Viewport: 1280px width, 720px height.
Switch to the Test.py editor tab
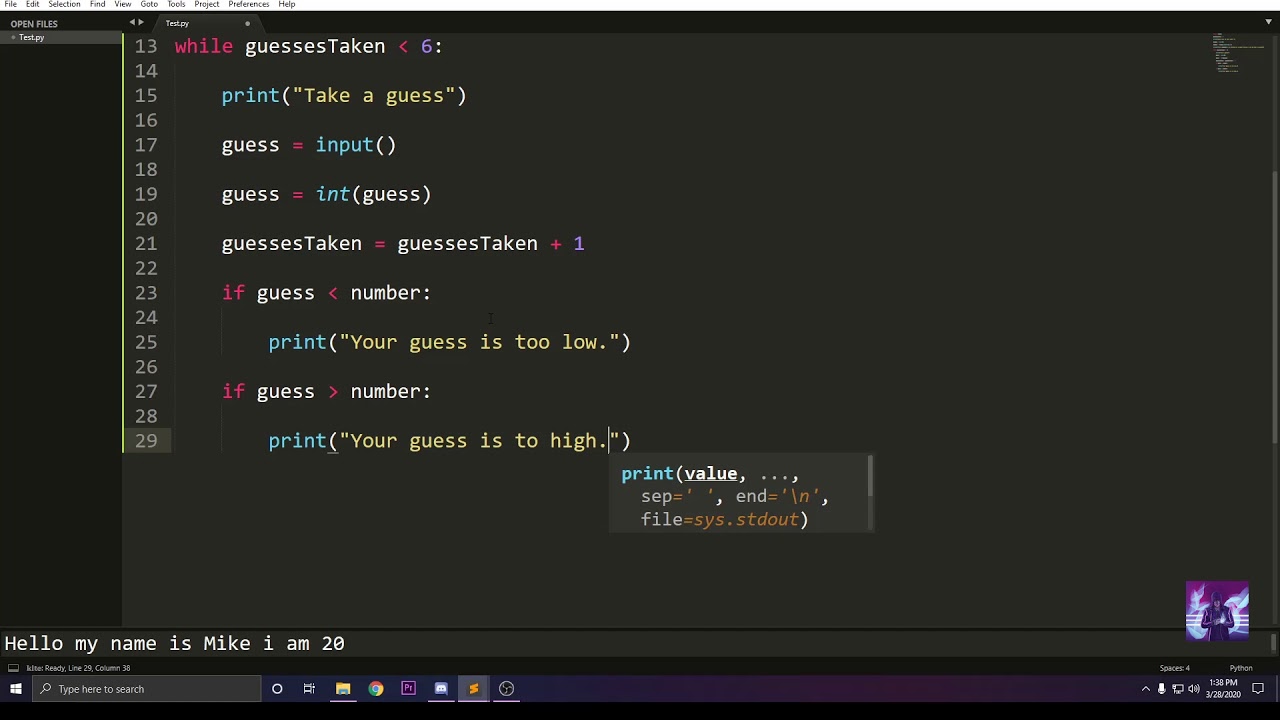click(x=207, y=23)
